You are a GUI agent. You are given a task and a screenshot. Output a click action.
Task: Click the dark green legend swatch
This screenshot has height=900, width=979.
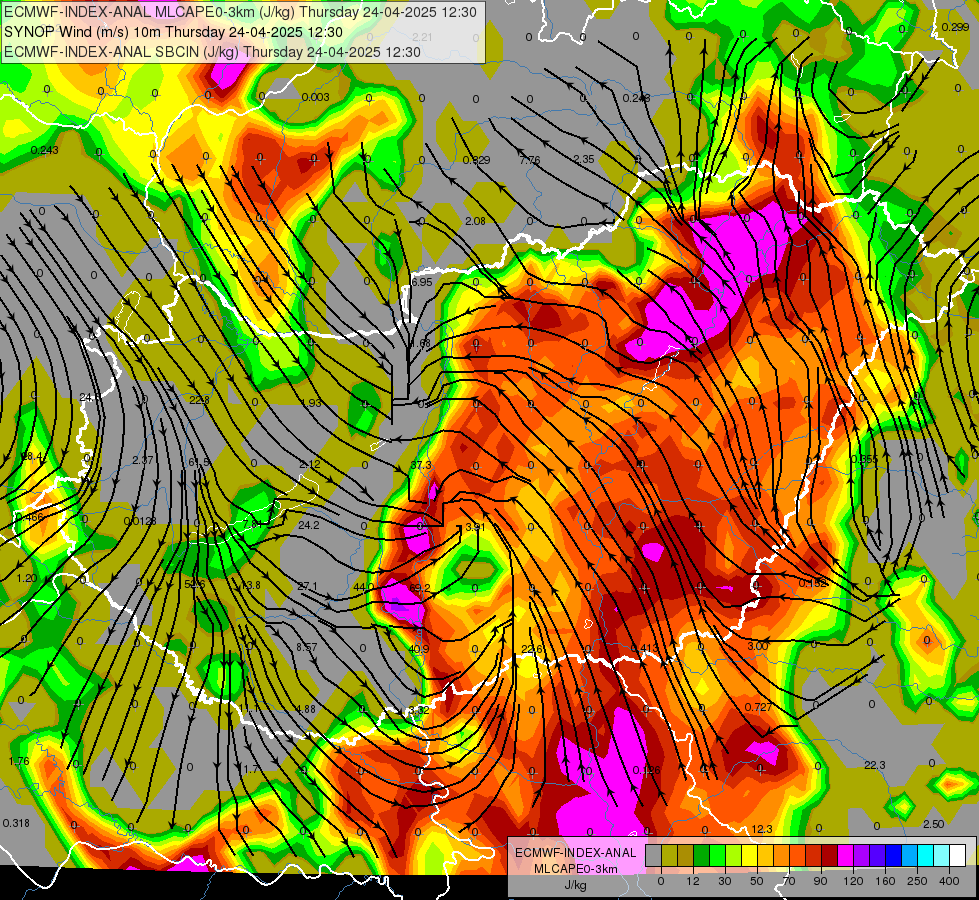(x=702, y=855)
